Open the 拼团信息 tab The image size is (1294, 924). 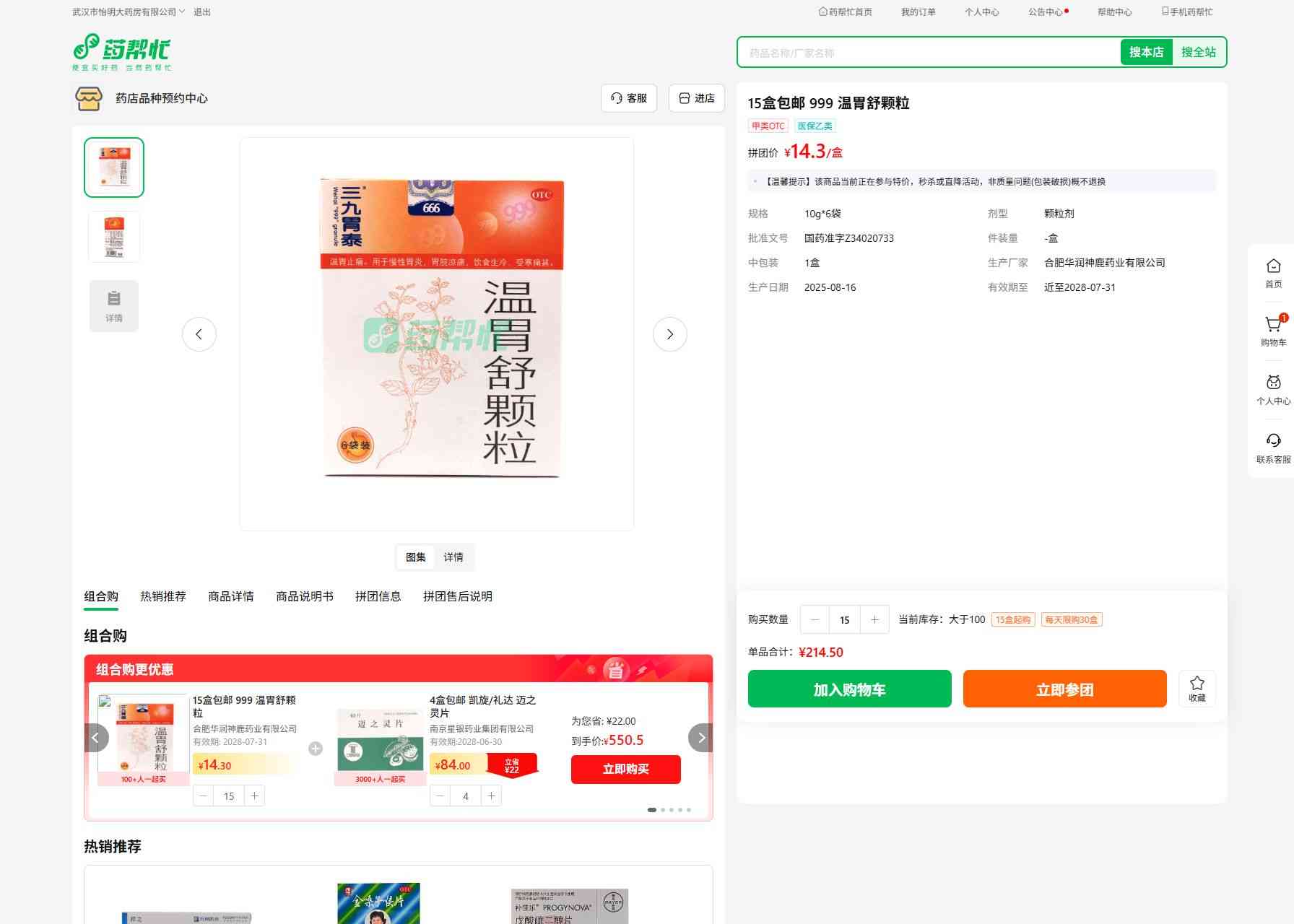point(378,596)
